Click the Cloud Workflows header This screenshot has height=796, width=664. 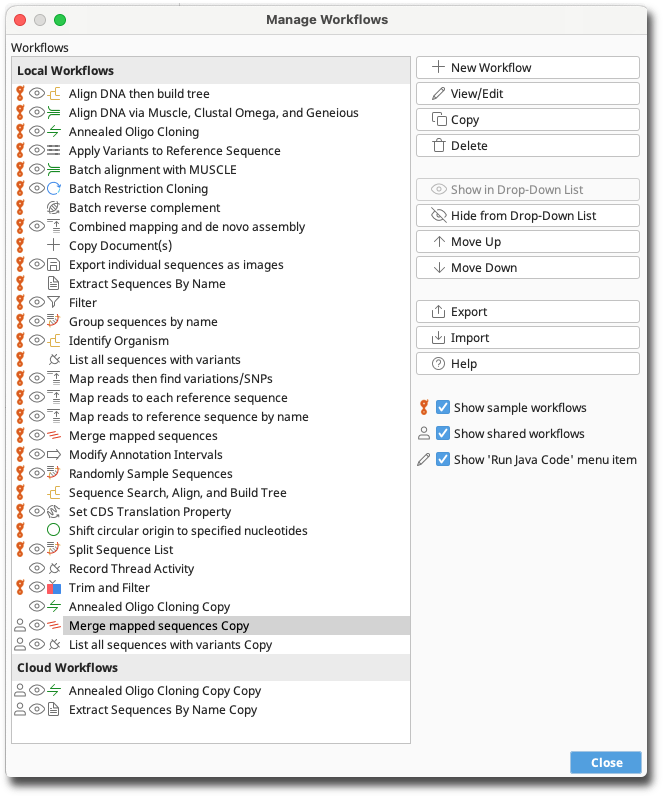pyautogui.click(x=211, y=668)
